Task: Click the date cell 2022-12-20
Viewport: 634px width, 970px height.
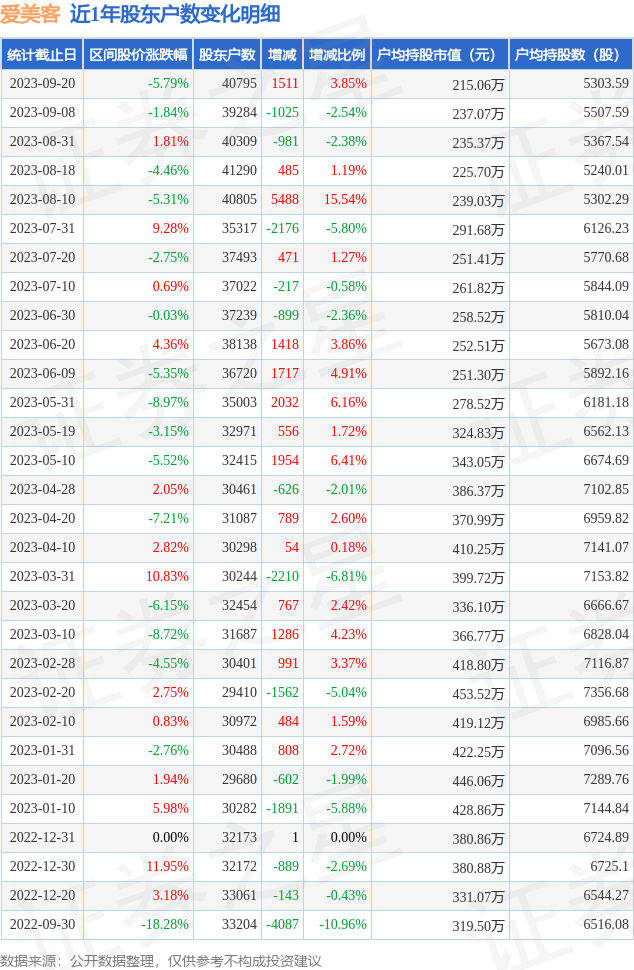Action: coord(42,895)
